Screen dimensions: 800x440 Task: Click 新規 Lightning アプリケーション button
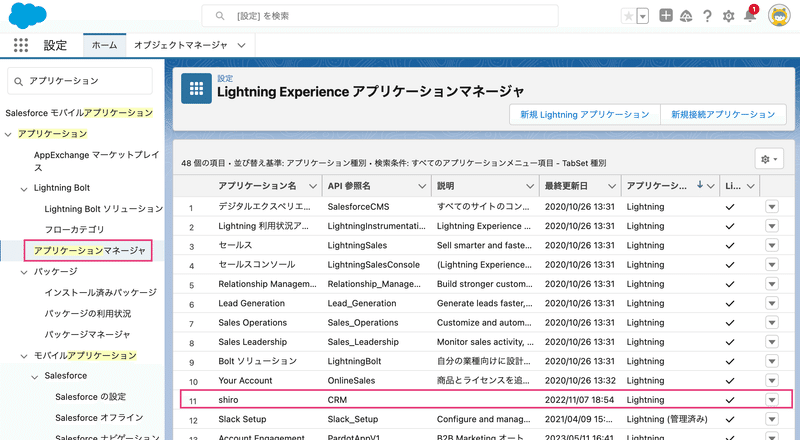pos(585,114)
